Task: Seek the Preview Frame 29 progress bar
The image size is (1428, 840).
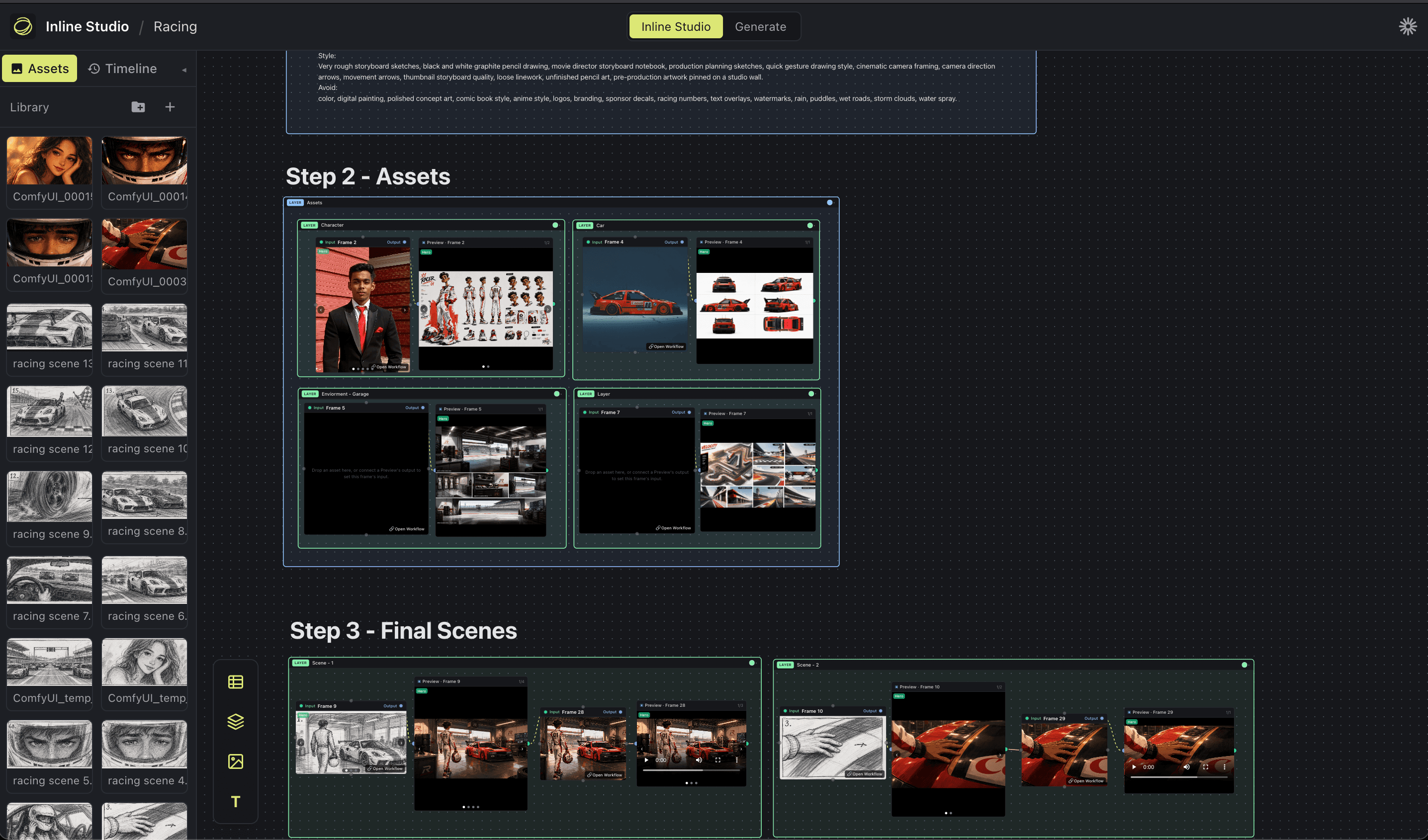Action: pyautogui.click(x=1179, y=777)
